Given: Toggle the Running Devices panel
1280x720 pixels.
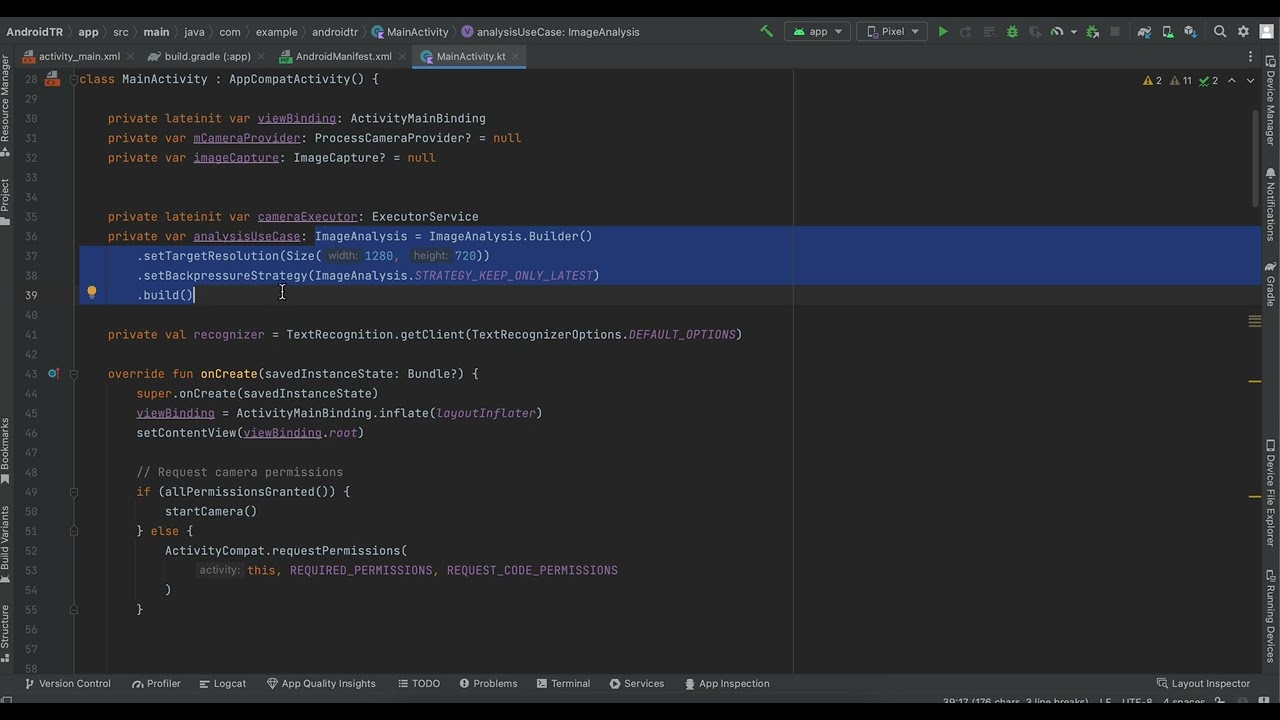Looking at the screenshot, I should [1271, 616].
